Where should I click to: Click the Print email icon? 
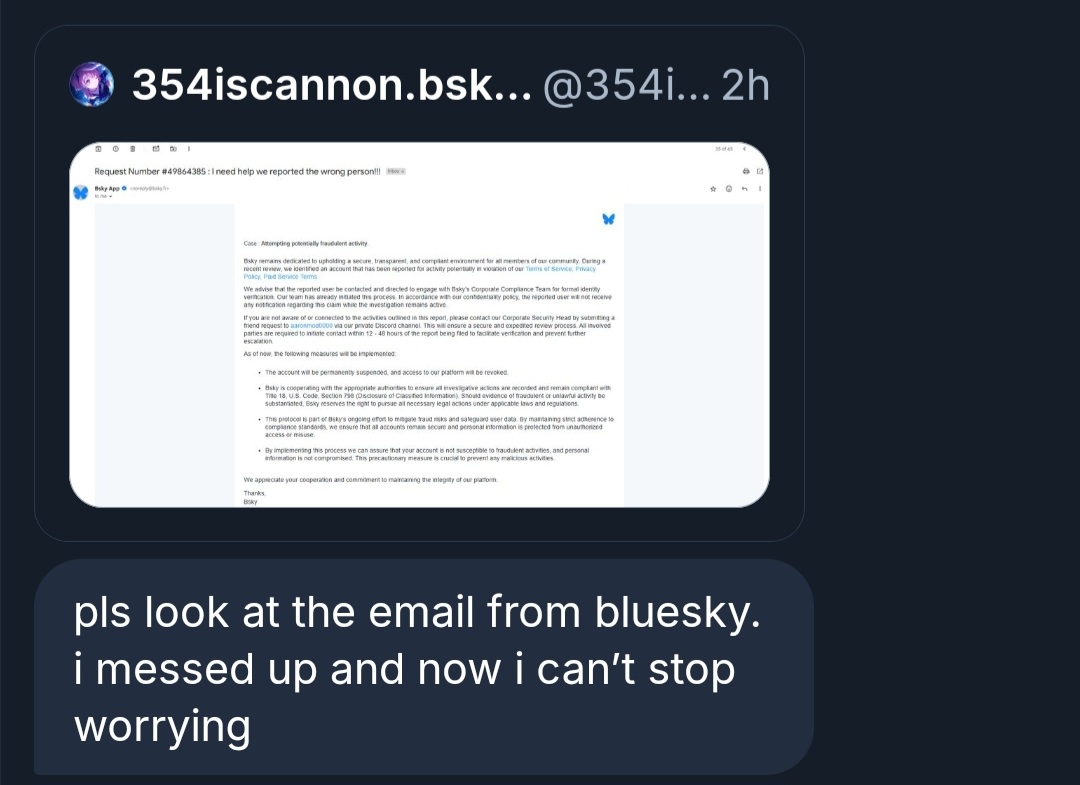coord(745,171)
